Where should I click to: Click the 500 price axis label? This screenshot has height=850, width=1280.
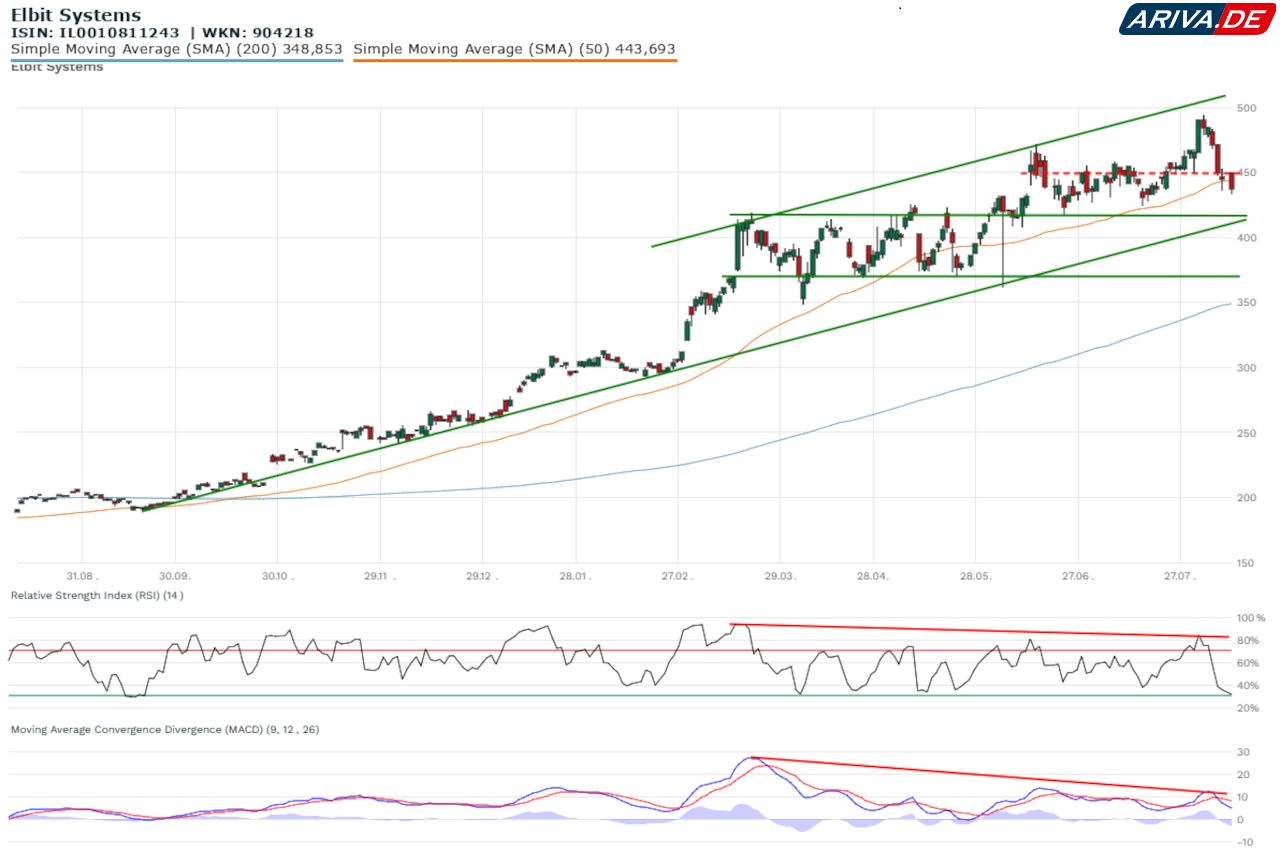pyautogui.click(x=1246, y=108)
